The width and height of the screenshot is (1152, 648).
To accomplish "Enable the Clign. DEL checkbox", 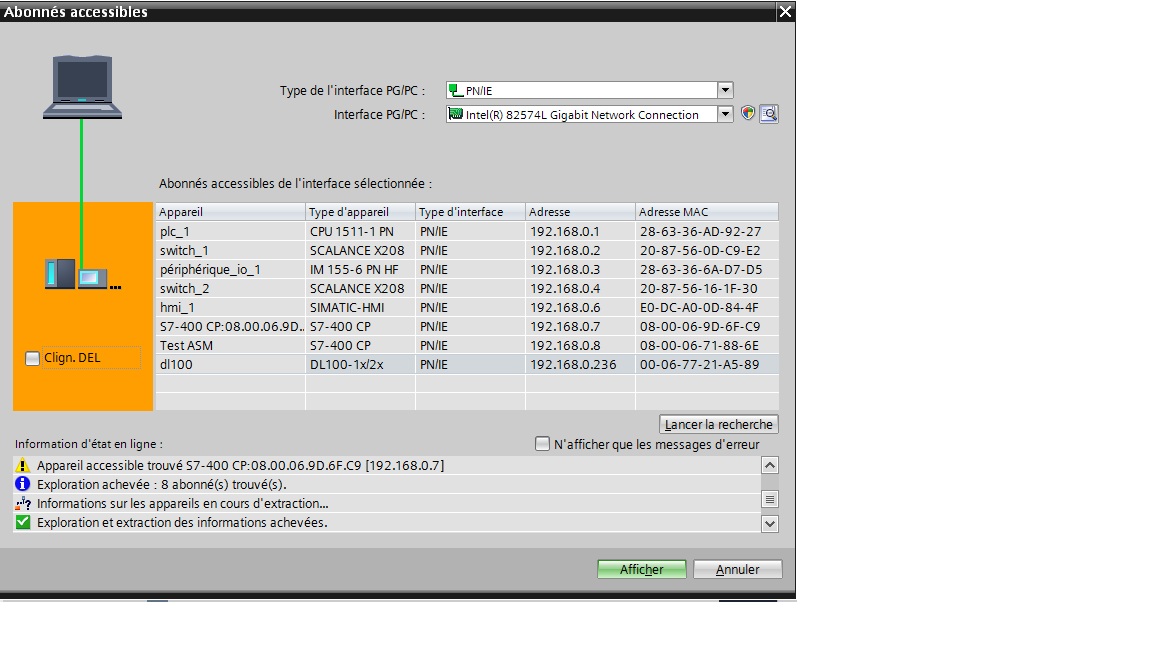I will pyautogui.click(x=33, y=358).
